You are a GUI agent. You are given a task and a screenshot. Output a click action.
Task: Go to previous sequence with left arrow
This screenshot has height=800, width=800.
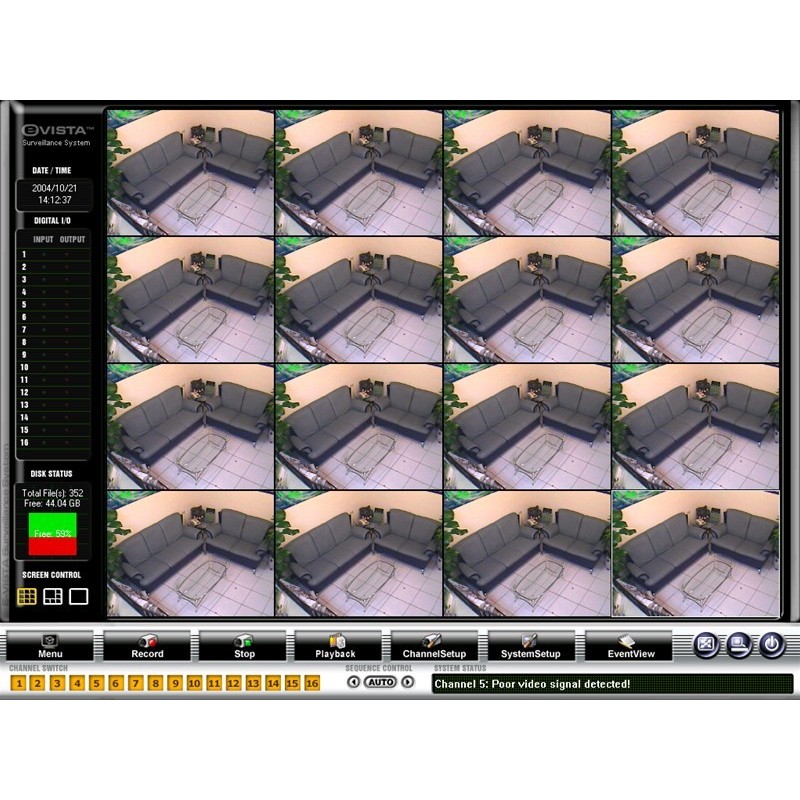pyautogui.click(x=354, y=682)
